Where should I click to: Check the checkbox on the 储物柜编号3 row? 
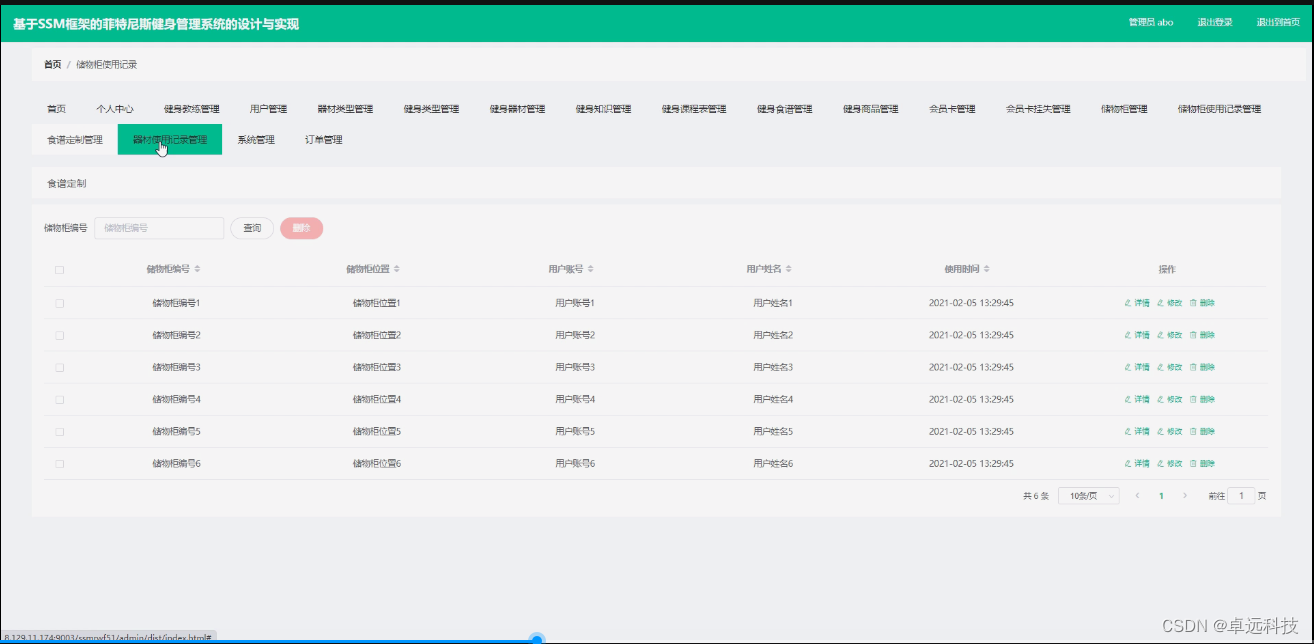[59, 366]
